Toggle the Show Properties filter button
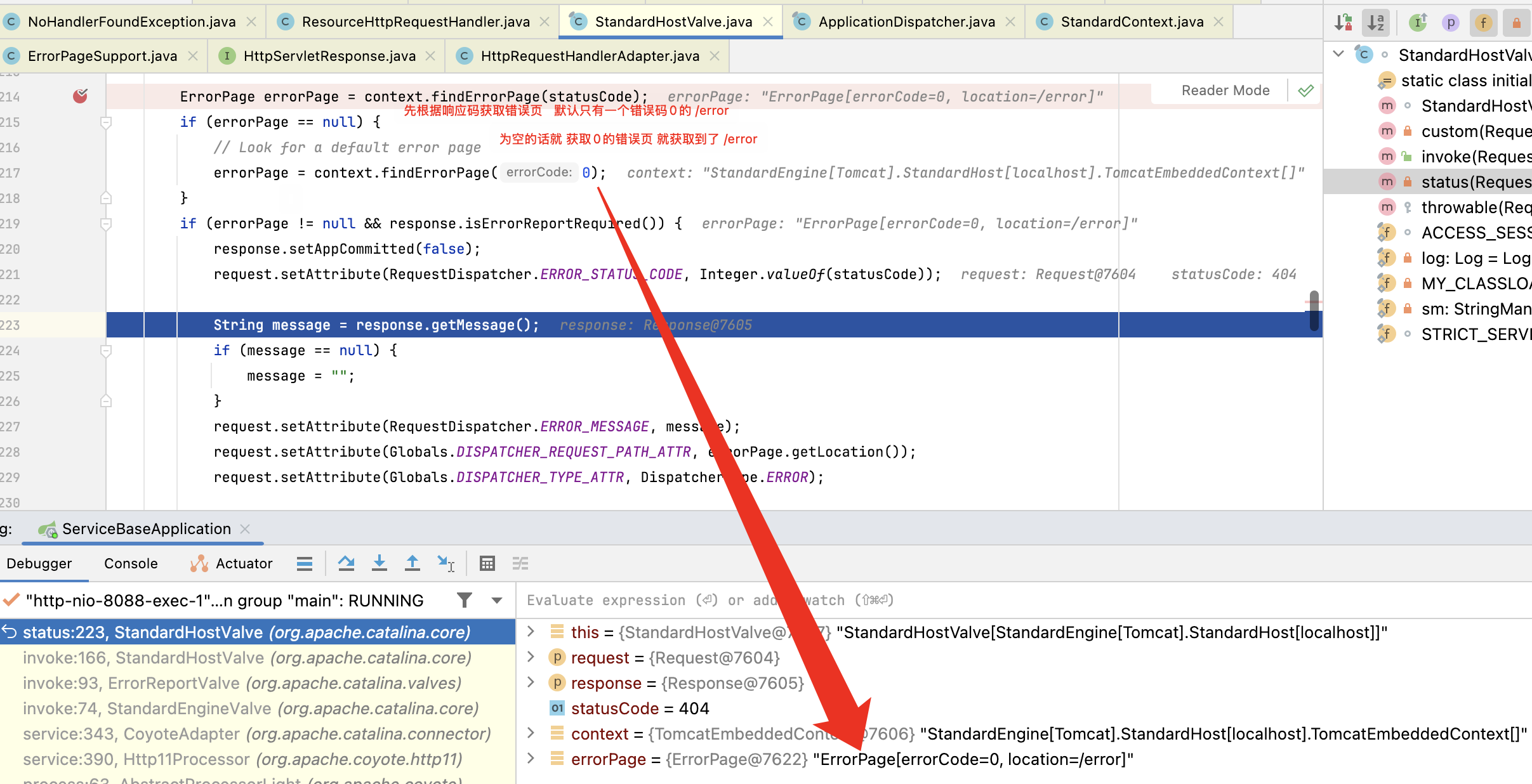Image resolution: width=1532 pixels, height=784 pixels. pos(1450,23)
